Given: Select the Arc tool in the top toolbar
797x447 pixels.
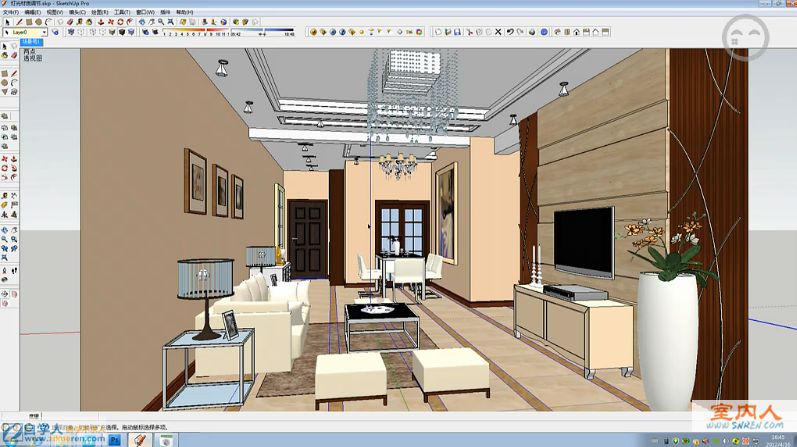Looking at the screenshot, I should pyautogui.click(x=48, y=22).
